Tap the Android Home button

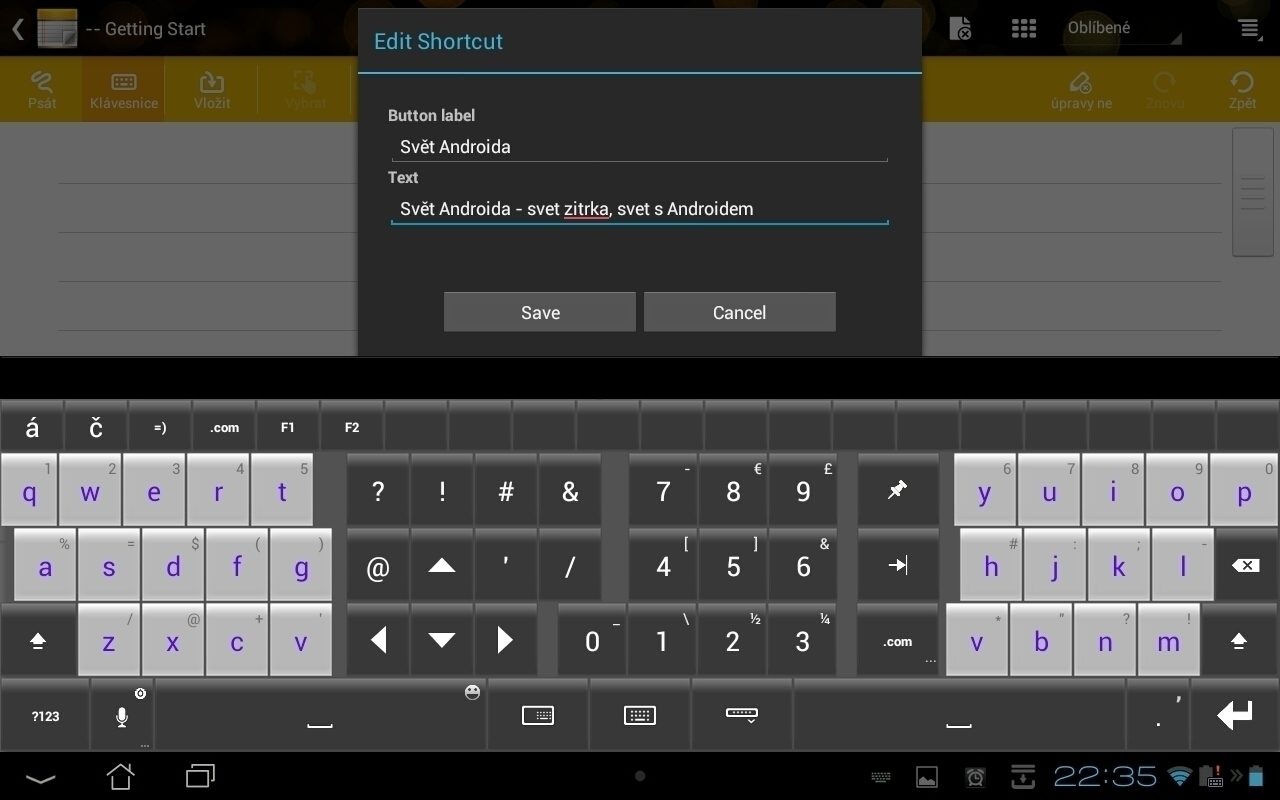(121, 776)
